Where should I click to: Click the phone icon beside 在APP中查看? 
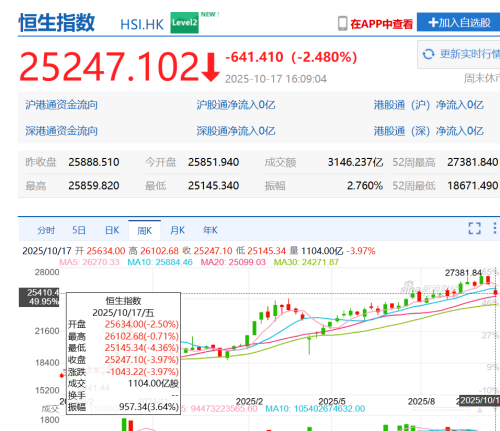point(343,24)
